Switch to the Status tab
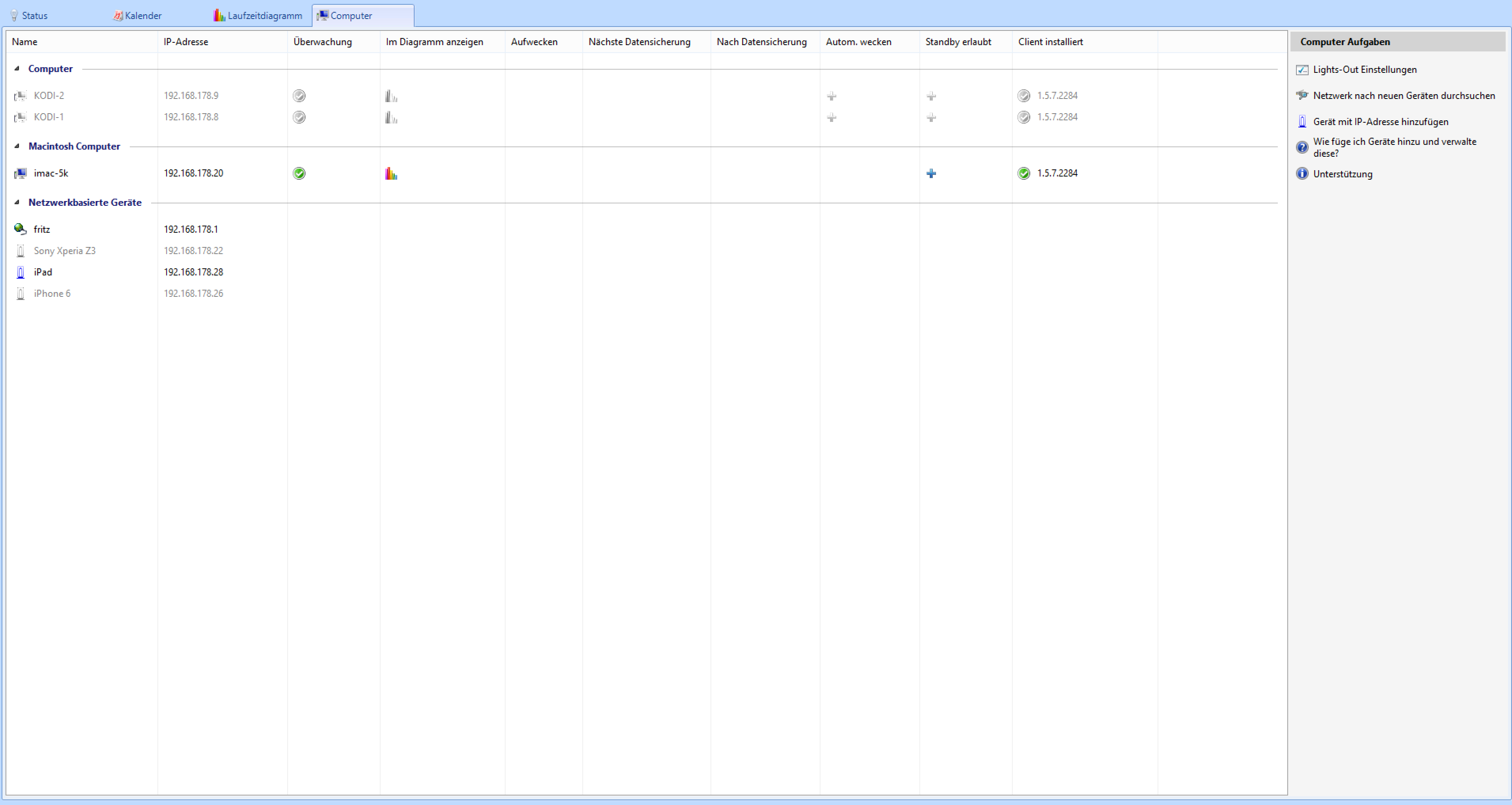 29,16
